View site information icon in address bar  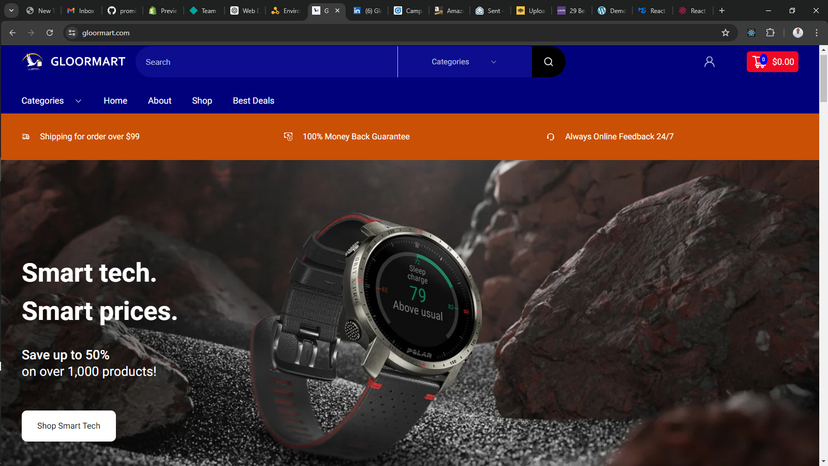click(x=72, y=33)
